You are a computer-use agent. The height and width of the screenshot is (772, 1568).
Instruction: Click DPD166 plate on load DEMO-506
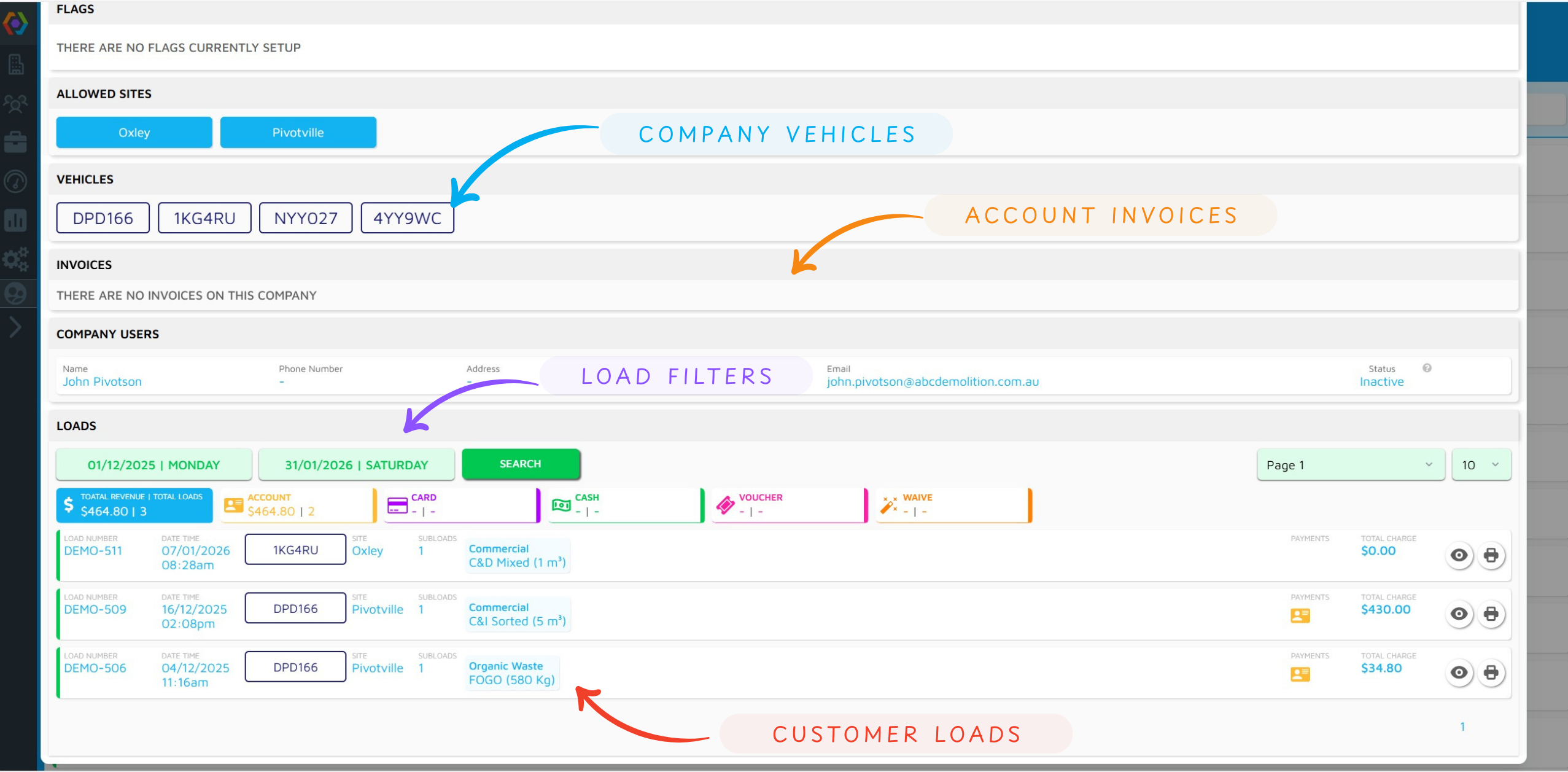click(295, 667)
